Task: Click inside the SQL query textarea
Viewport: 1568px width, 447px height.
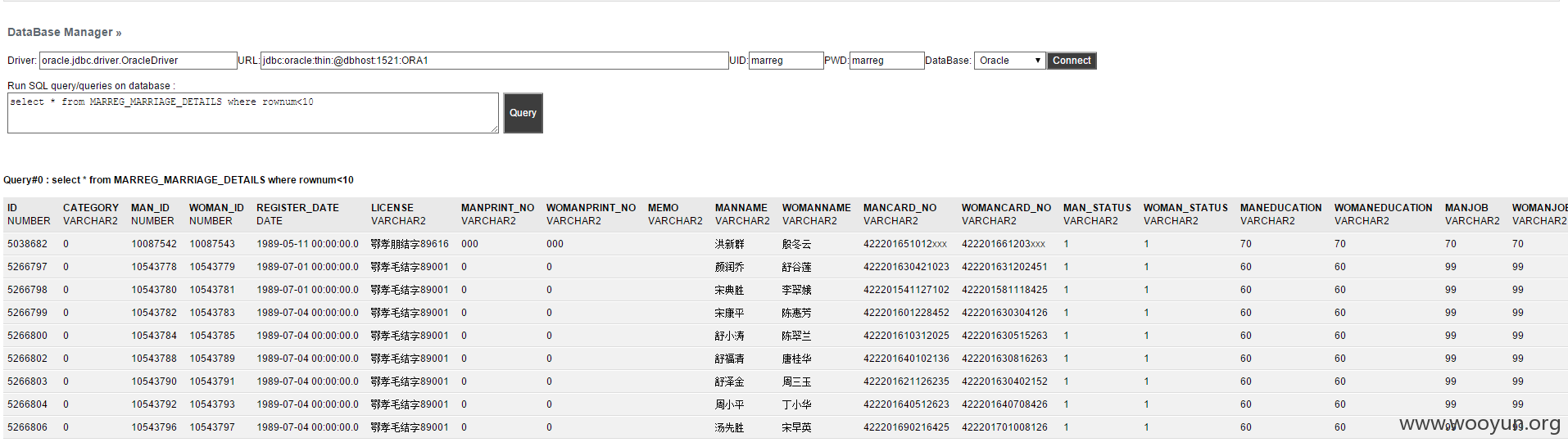Action: [x=253, y=113]
